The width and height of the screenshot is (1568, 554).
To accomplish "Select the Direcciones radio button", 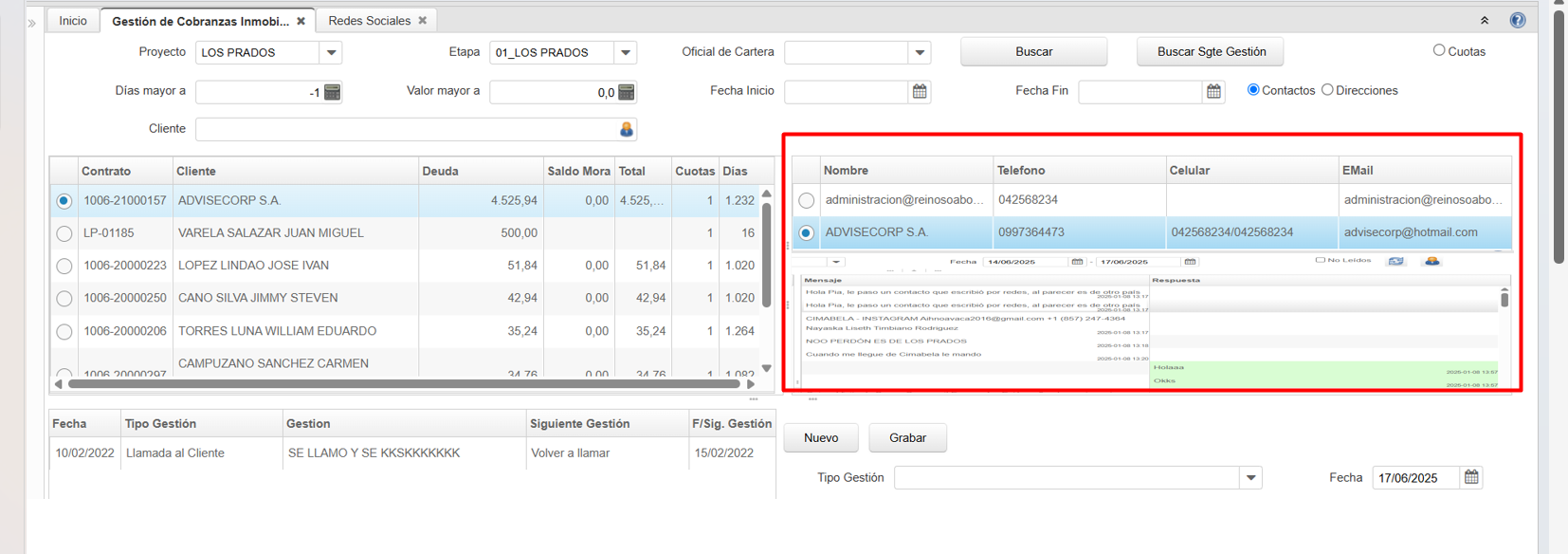I will click(x=1327, y=90).
